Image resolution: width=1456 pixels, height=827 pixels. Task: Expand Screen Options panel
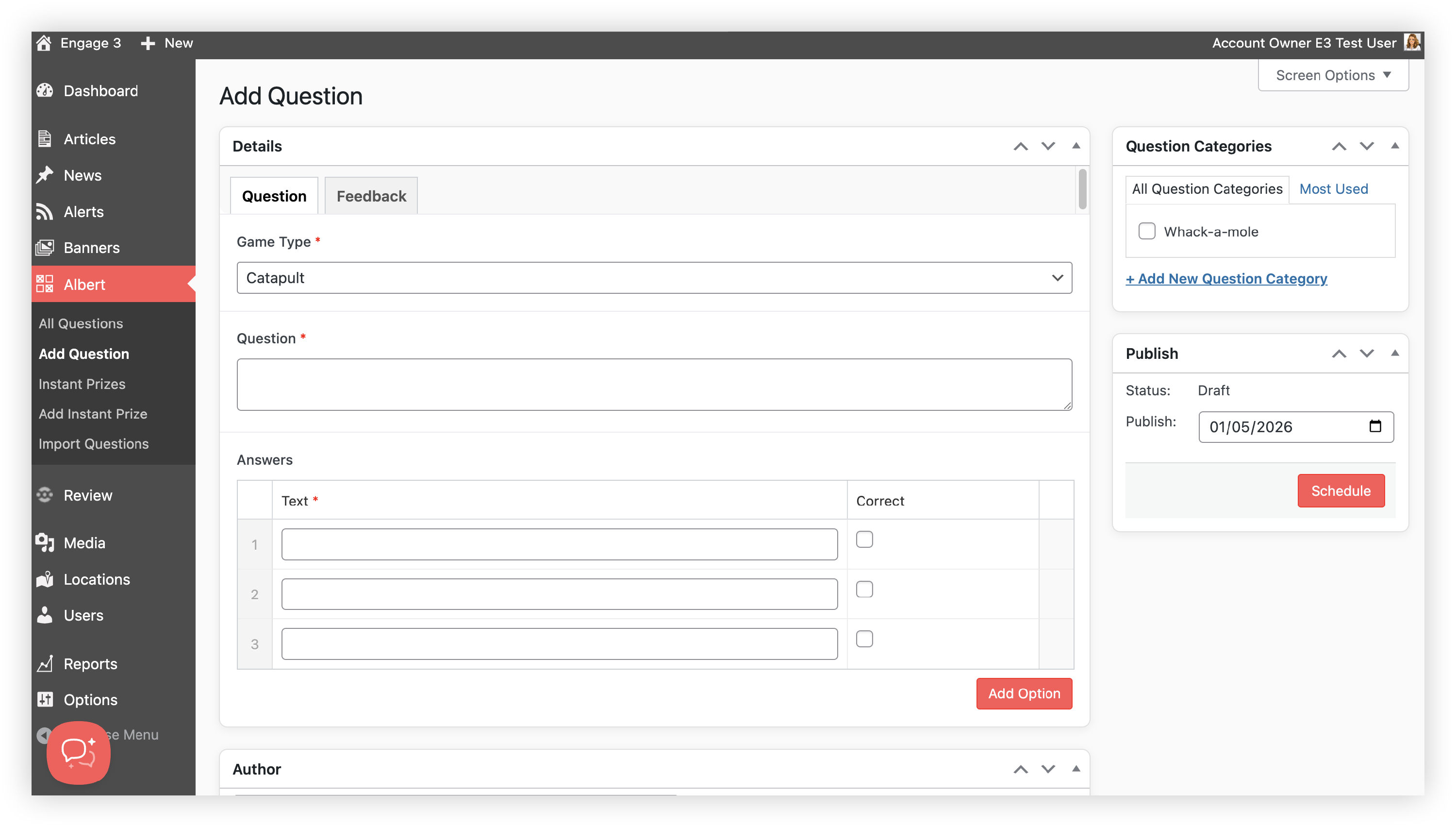click(1332, 76)
